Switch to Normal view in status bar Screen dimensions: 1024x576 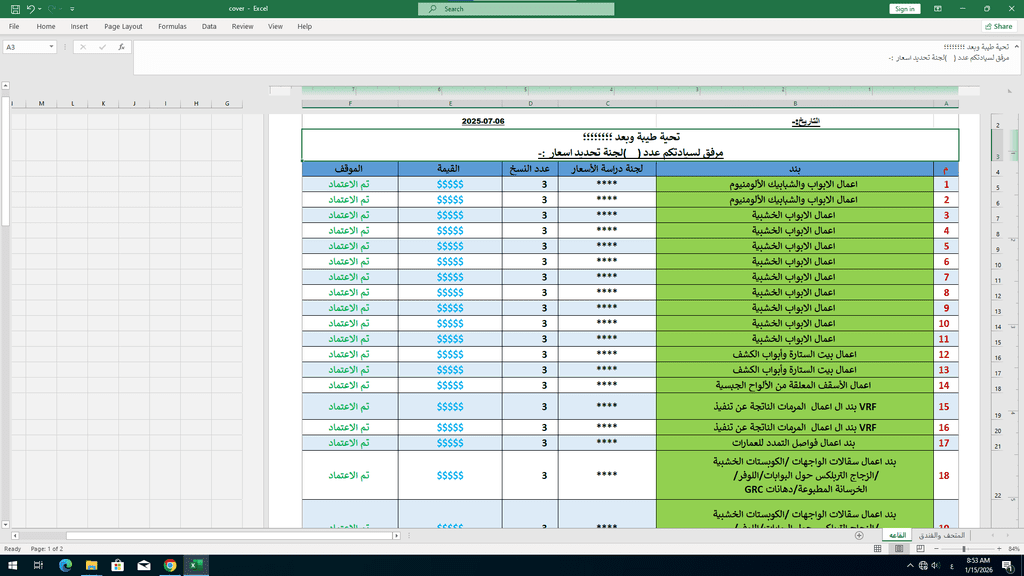pyautogui.click(x=878, y=549)
